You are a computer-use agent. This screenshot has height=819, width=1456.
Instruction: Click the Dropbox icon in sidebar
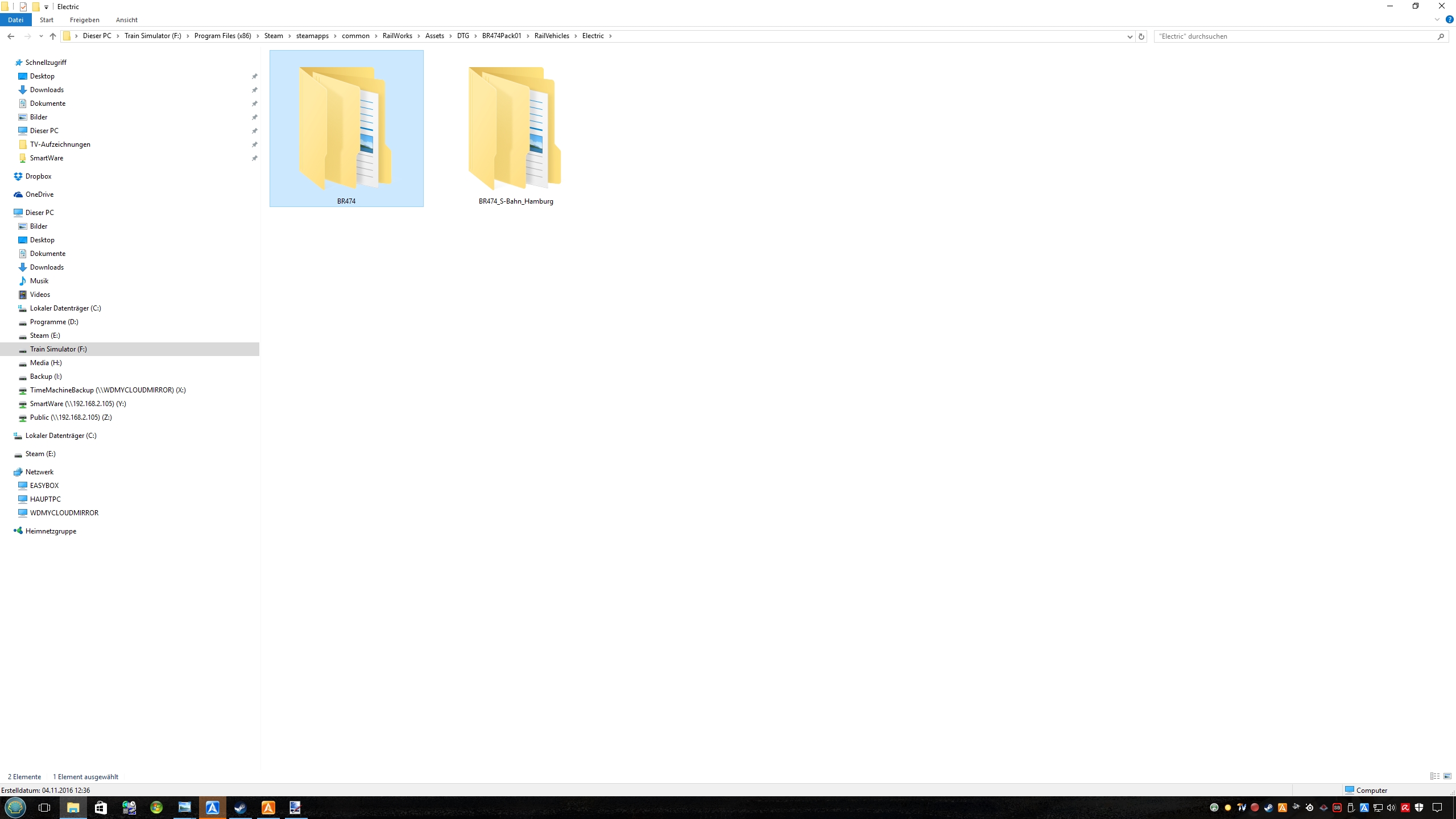click(18, 176)
